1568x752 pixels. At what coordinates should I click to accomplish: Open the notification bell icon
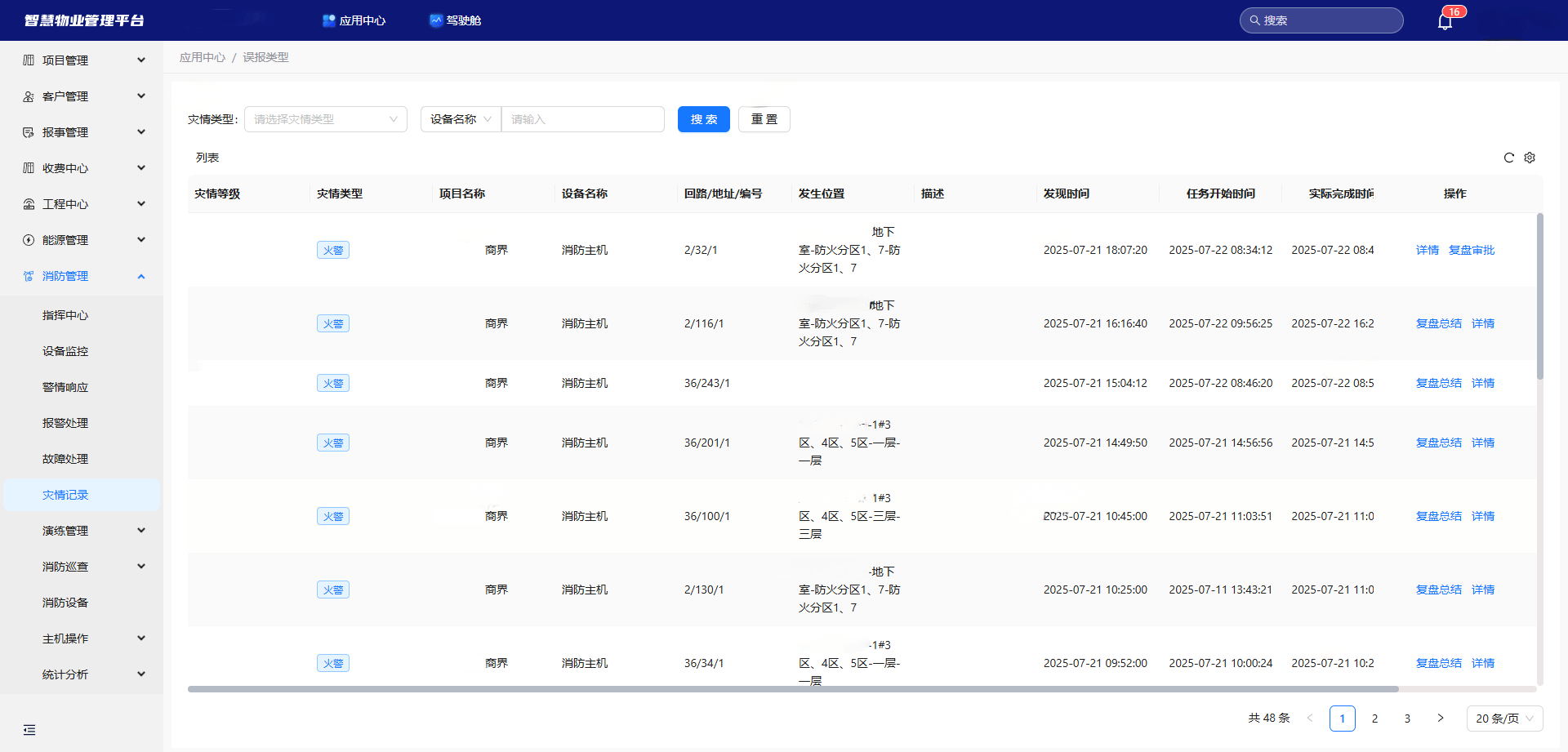(x=1445, y=21)
